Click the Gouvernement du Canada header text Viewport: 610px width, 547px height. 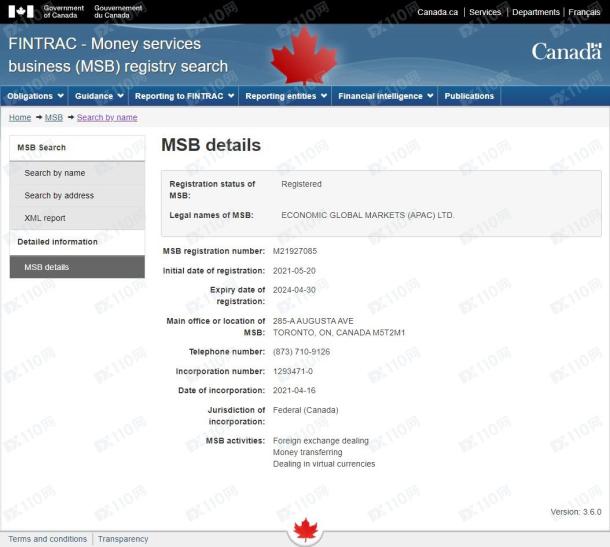pos(118,12)
